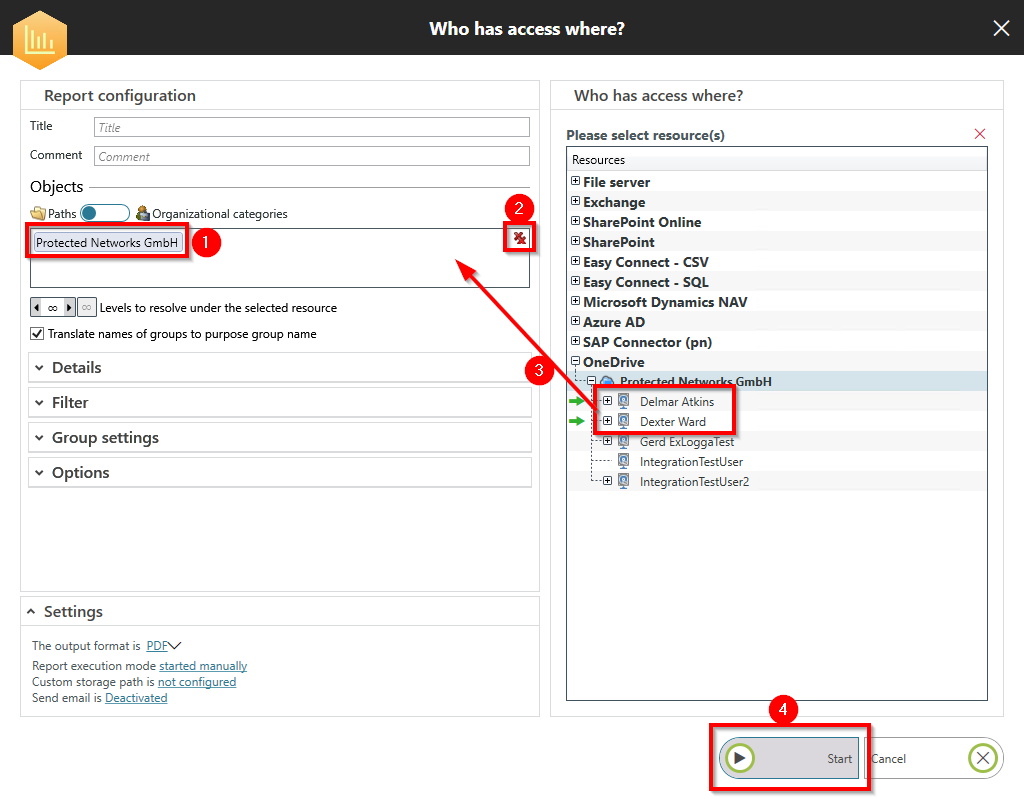Click the Start play icon
Screen dimensions: 1024x799
click(739, 758)
